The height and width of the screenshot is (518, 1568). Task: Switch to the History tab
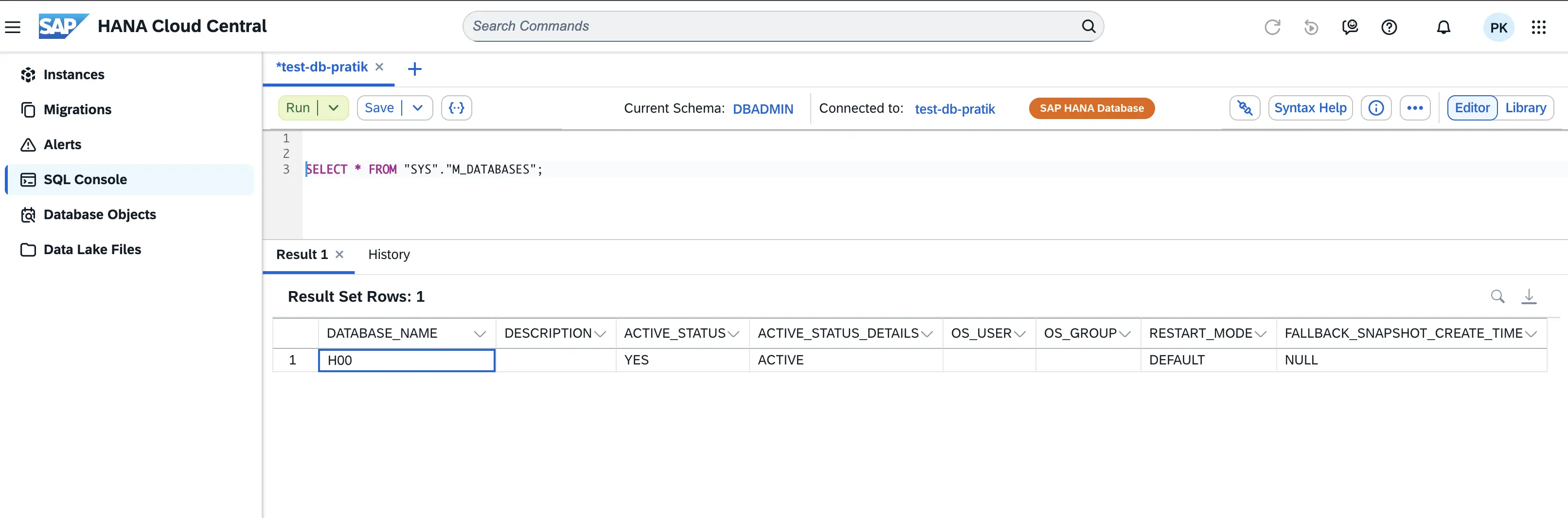(389, 255)
